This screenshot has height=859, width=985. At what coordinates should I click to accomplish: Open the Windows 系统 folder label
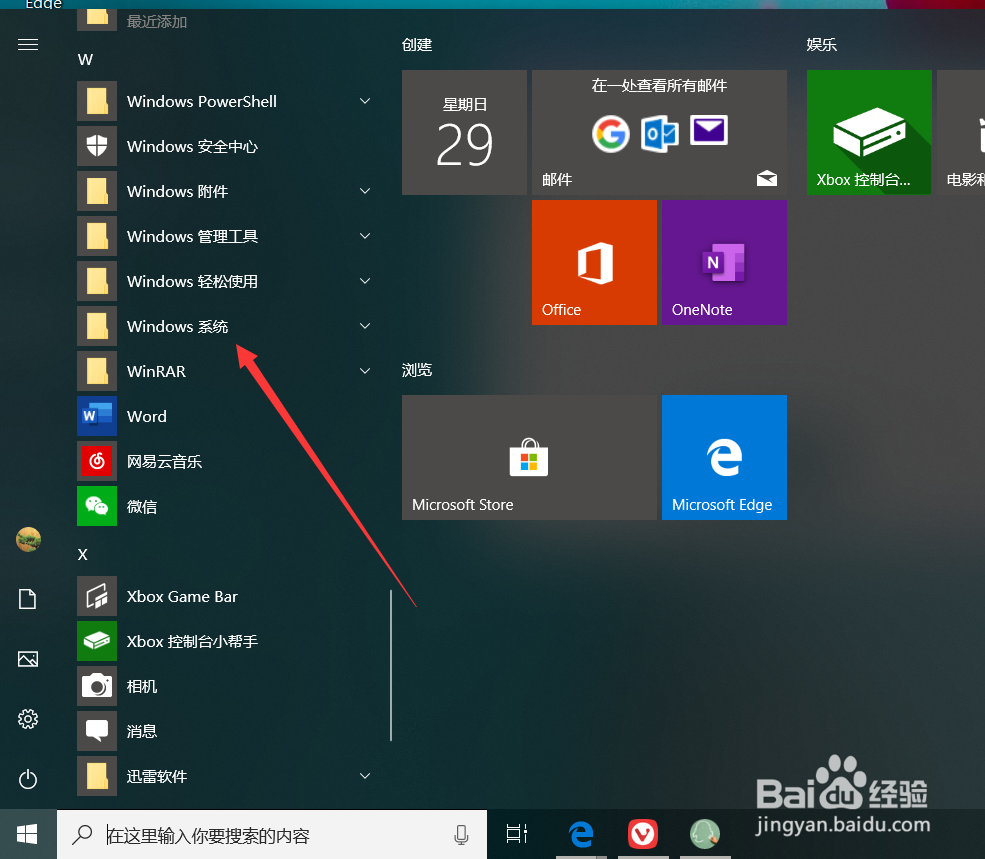[x=178, y=326]
